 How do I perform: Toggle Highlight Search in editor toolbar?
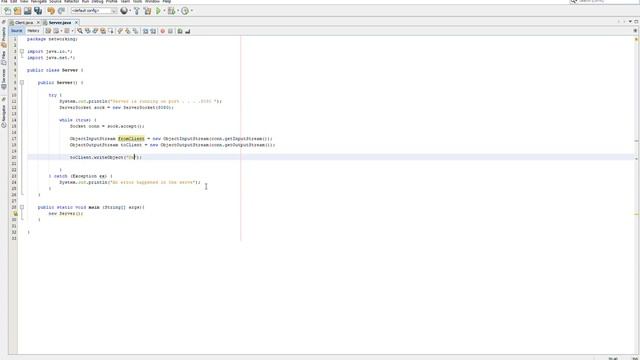103,31
